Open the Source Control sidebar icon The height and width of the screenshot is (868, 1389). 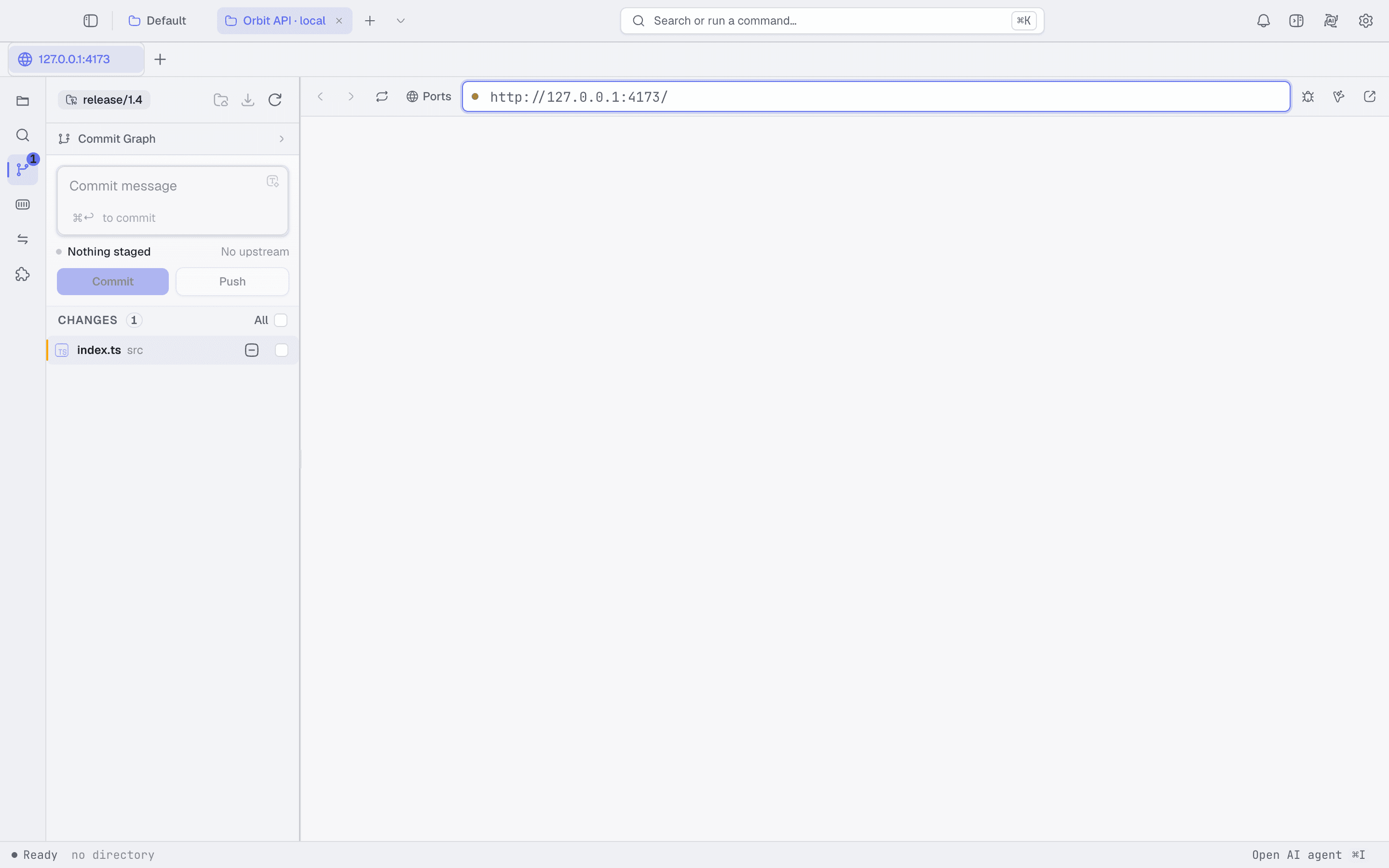[x=22, y=170]
